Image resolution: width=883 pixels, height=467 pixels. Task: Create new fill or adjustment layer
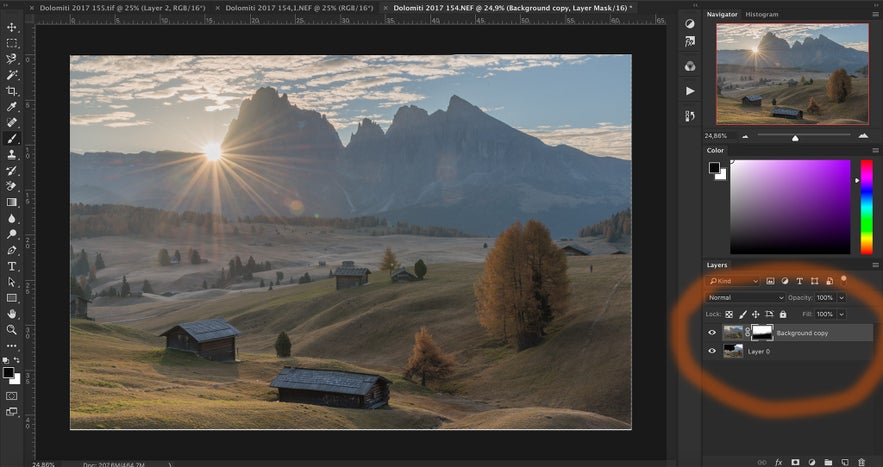(811, 462)
